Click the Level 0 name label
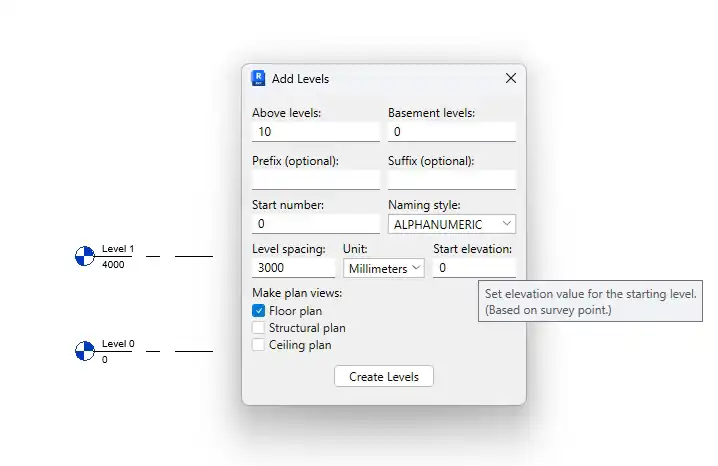The height and width of the screenshot is (466, 718). point(118,344)
